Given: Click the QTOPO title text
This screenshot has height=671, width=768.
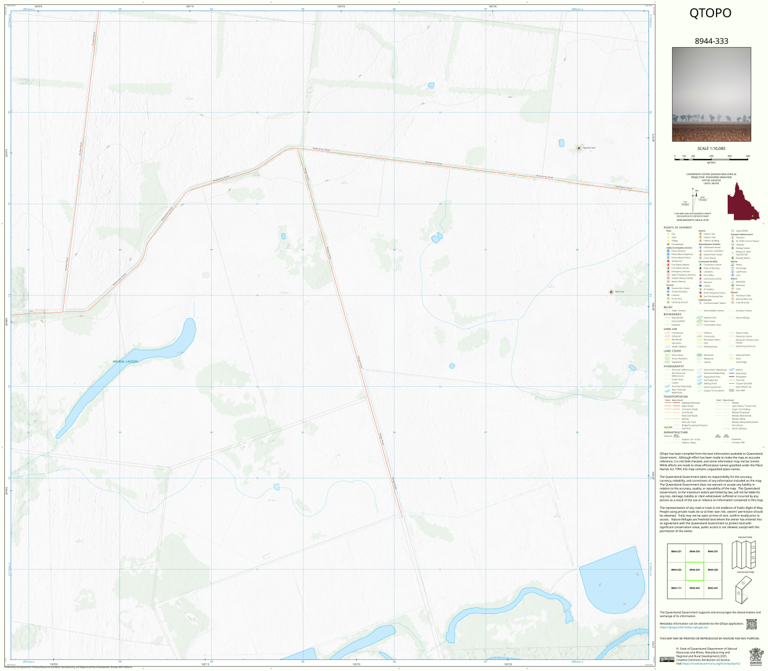Looking at the screenshot, I should tap(710, 13).
